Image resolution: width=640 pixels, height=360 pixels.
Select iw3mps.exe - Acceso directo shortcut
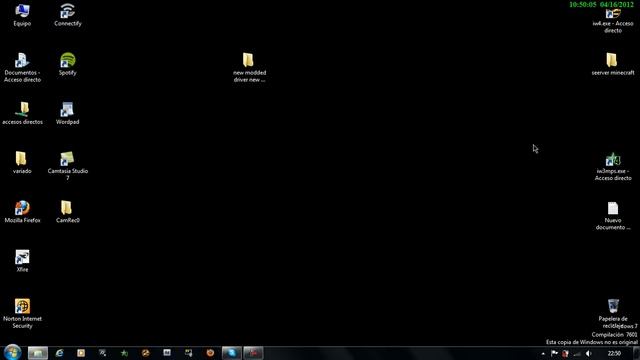[613, 166]
